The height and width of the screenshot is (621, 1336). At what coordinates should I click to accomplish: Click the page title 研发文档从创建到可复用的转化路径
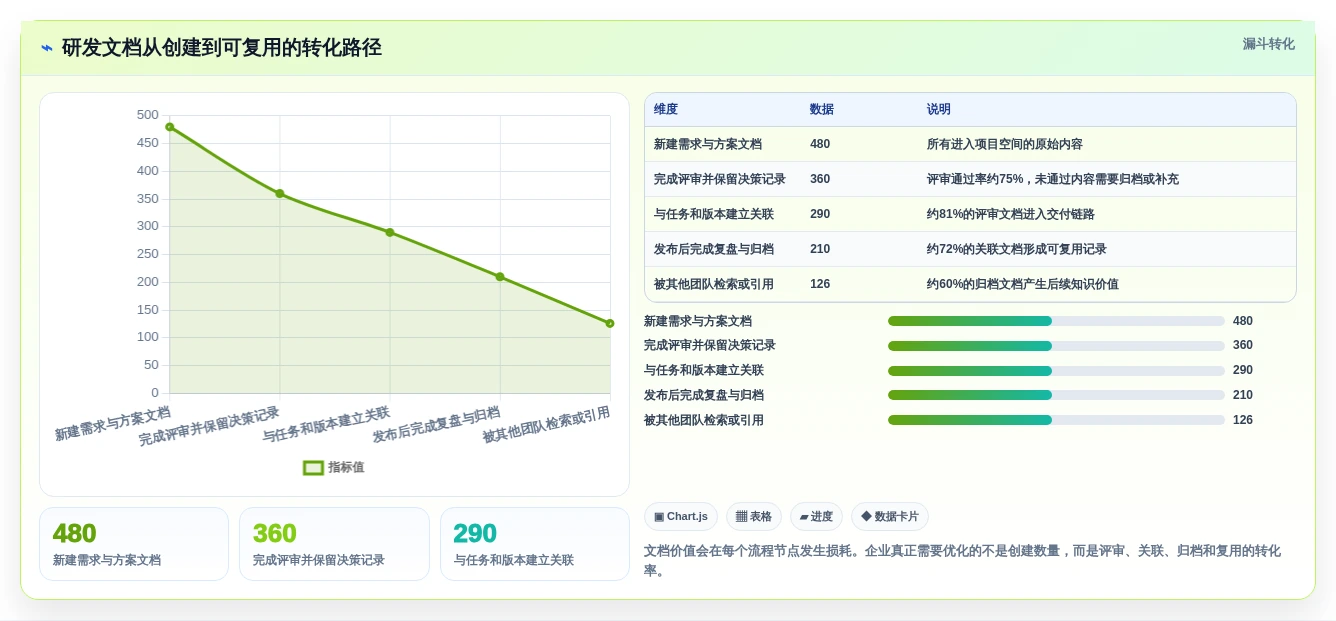pos(221,48)
